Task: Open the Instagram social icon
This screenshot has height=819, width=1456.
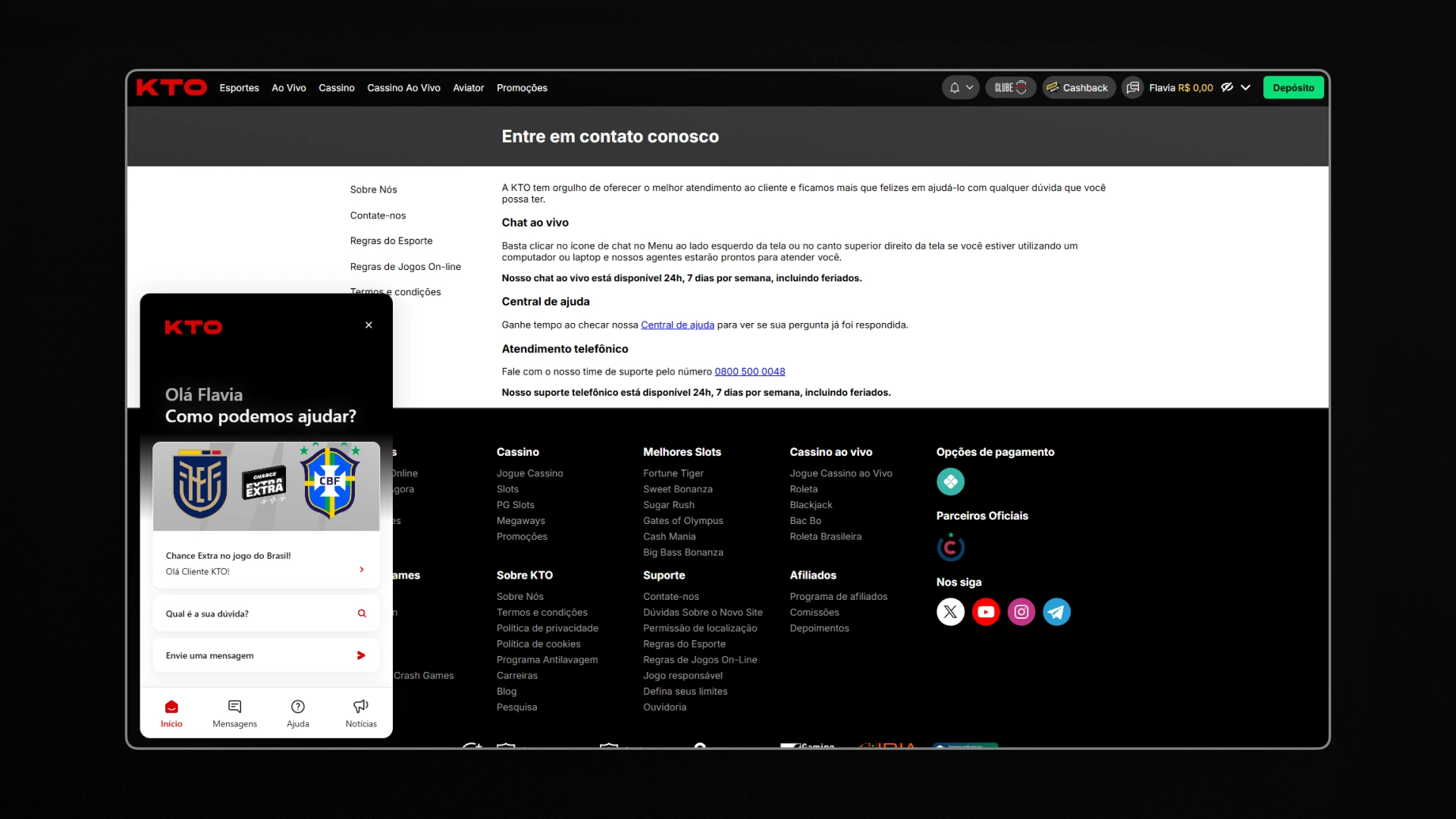Action: pos(1021,612)
